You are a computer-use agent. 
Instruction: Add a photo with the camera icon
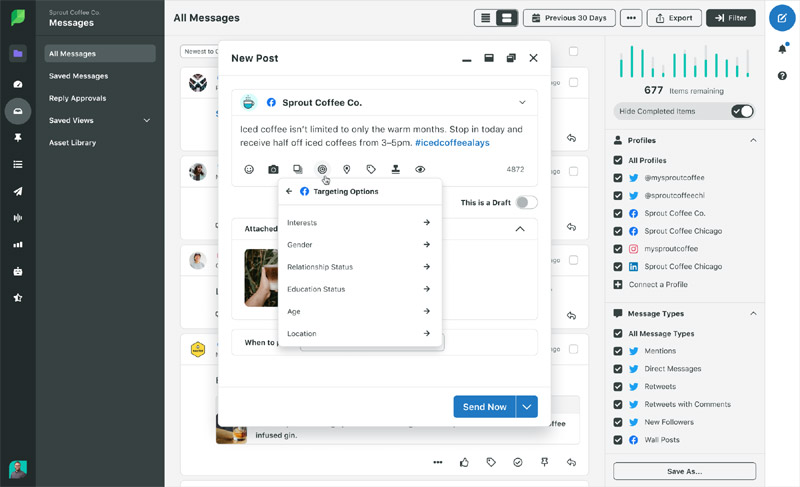(x=273, y=169)
